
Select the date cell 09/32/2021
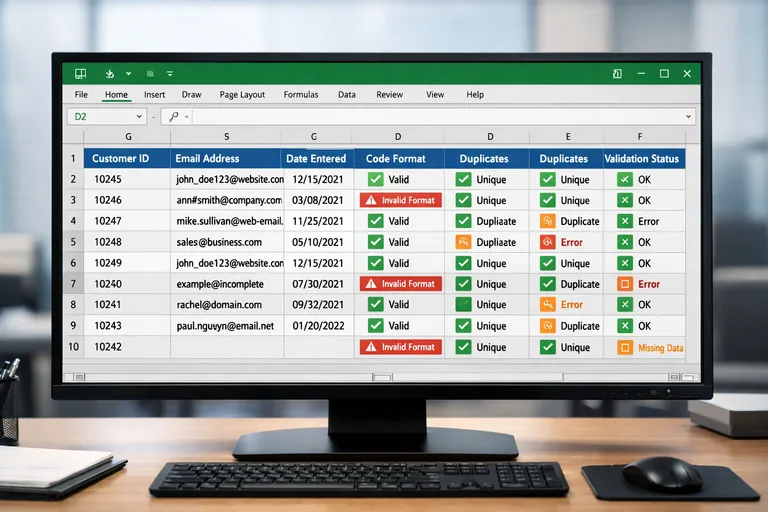[x=318, y=305]
